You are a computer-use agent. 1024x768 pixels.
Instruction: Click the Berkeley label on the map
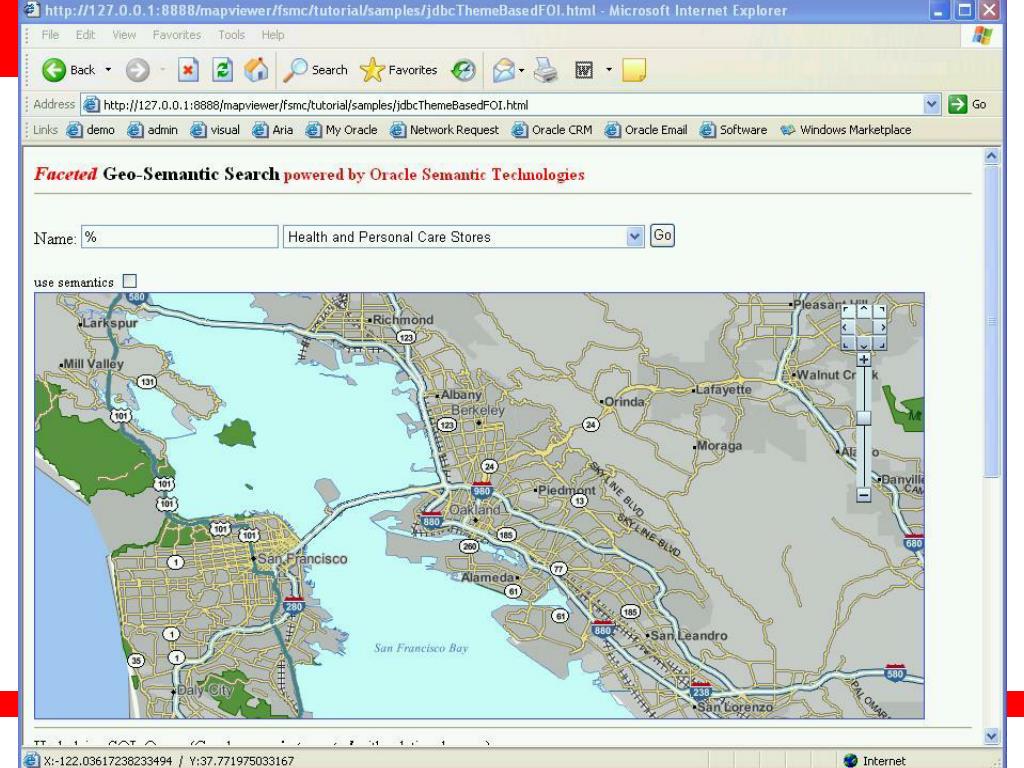[478, 410]
